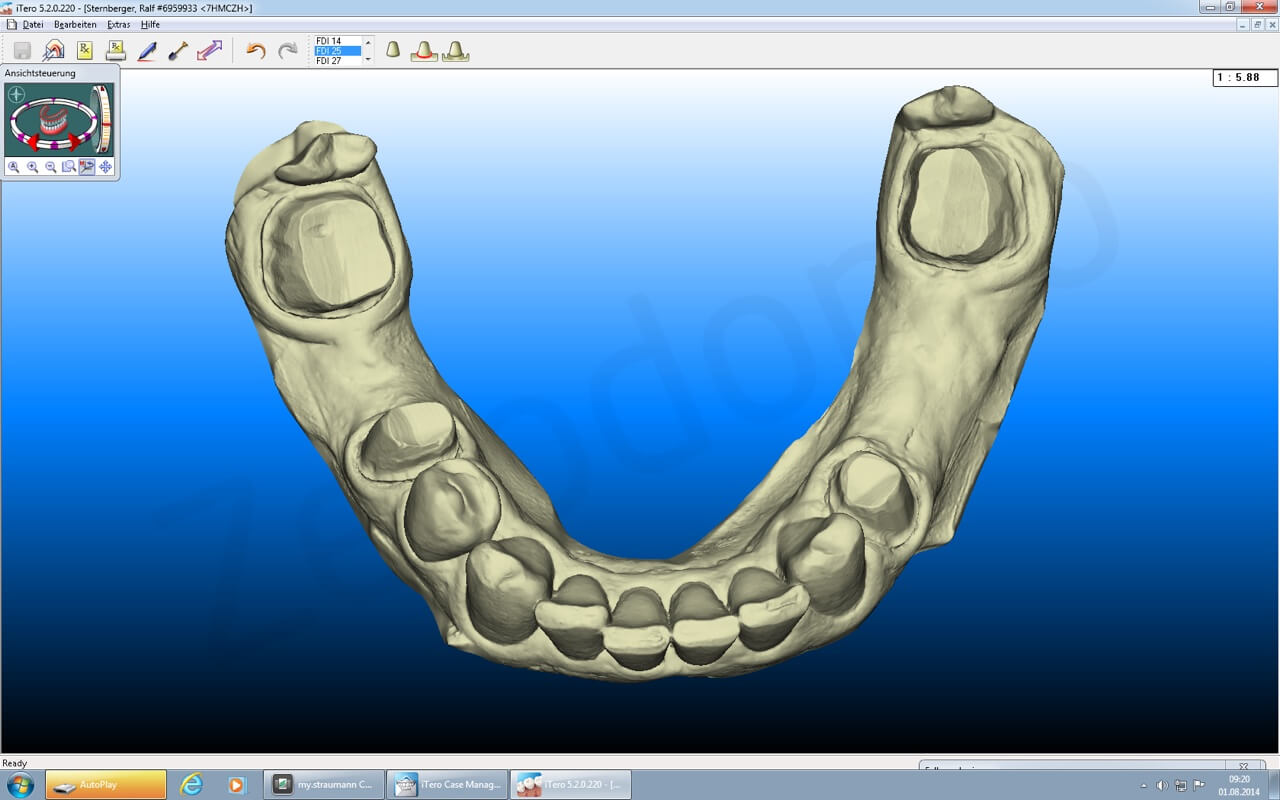Click the print Rx icon
1280x800 pixels.
pyautogui.click(x=116, y=50)
